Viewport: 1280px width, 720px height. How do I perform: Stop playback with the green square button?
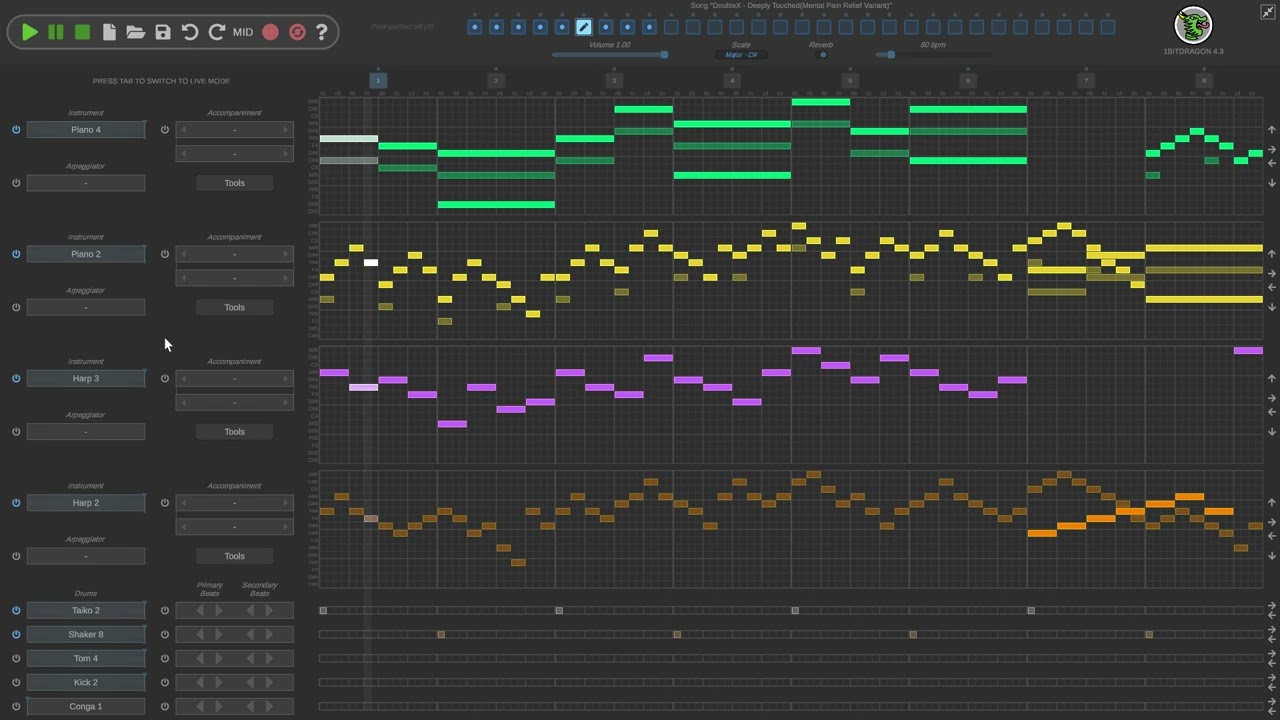[82, 32]
